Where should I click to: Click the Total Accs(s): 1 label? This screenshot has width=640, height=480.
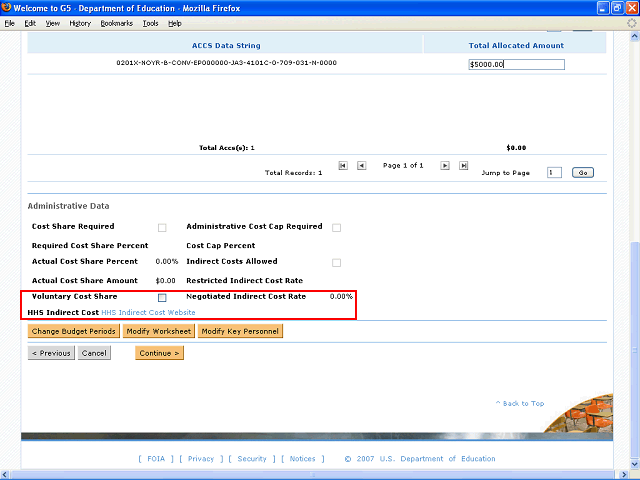point(227,148)
